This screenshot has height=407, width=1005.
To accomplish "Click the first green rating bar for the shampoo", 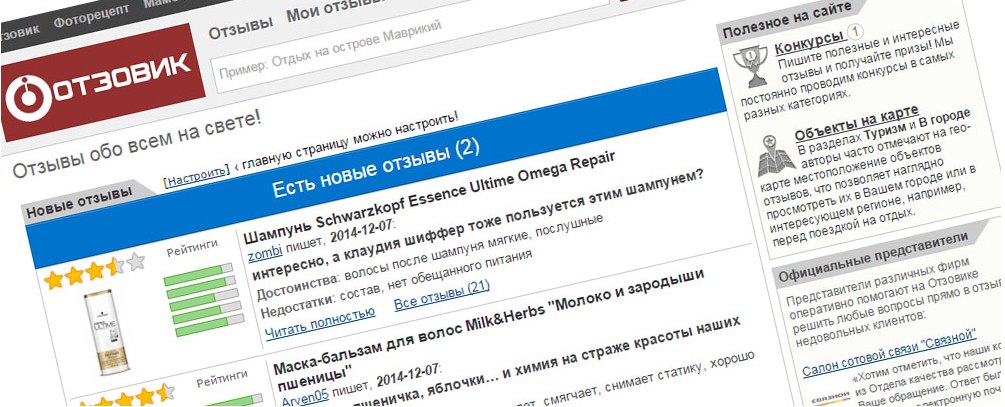I will pyautogui.click(x=198, y=274).
